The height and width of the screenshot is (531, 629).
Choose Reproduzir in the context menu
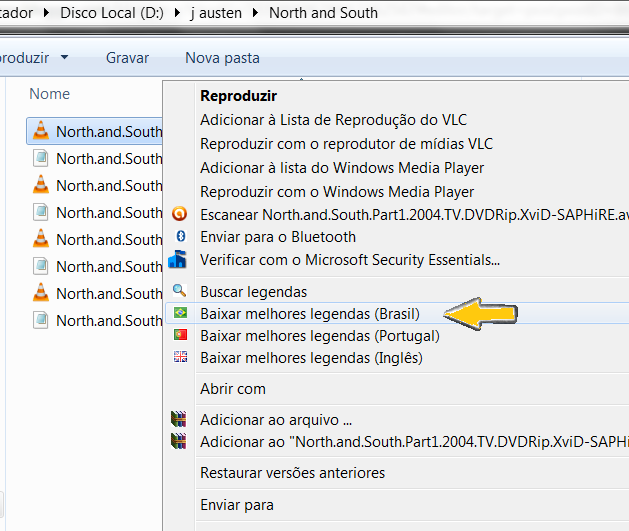click(x=238, y=96)
